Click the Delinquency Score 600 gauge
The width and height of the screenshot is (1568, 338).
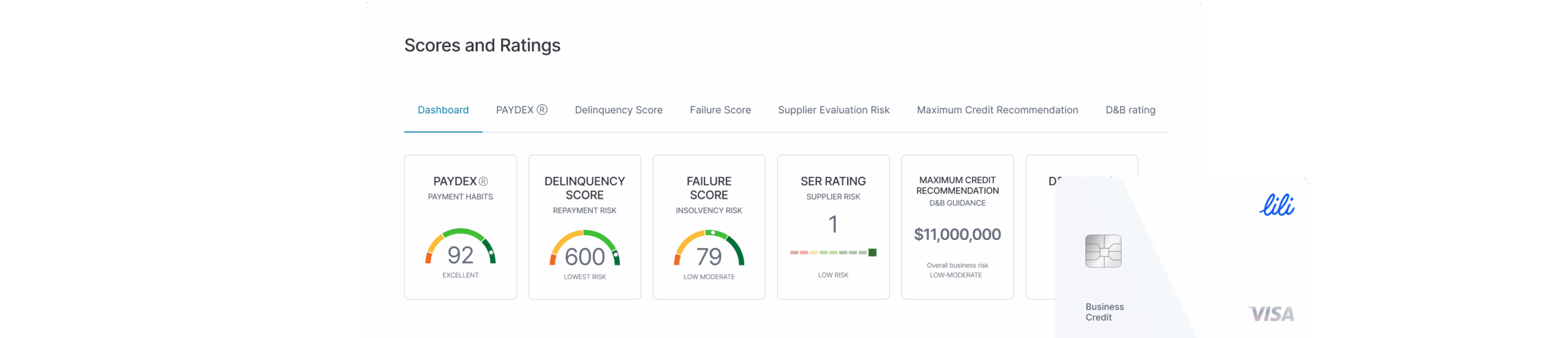tap(585, 250)
